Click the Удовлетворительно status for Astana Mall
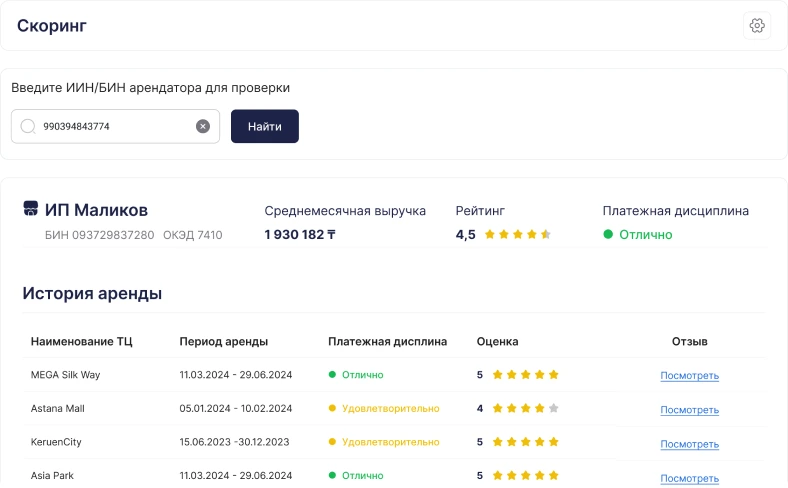This screenshot has height=488, width=788. pyautogui.click(x=390, y=409)
